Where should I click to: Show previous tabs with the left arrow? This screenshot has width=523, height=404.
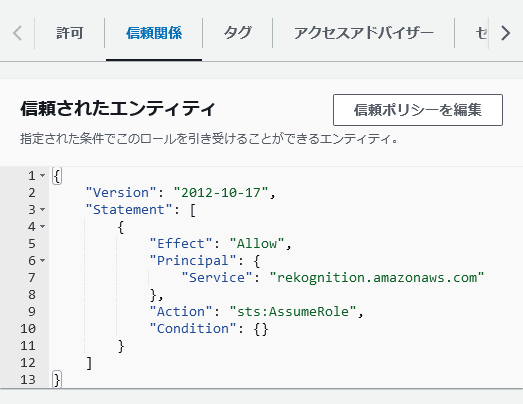coord(17,33)
